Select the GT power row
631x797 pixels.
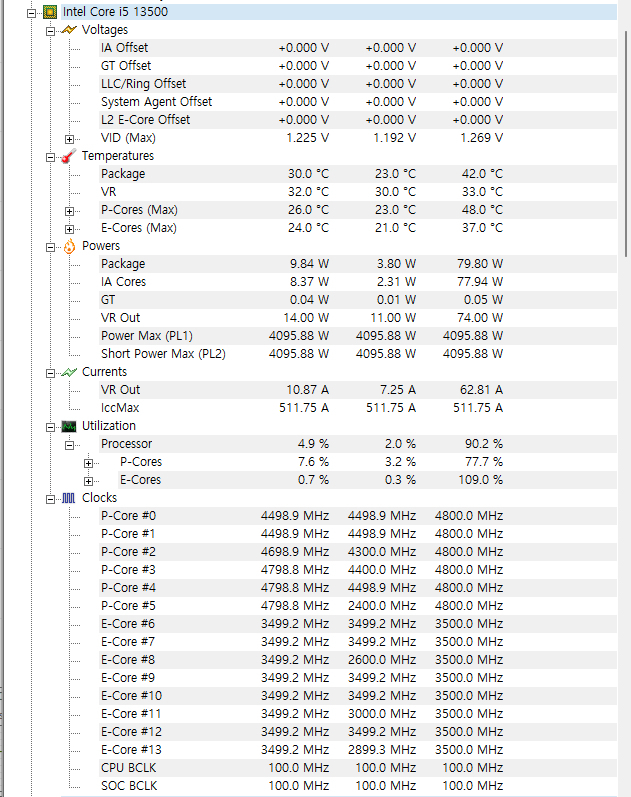[x=358, y=300]
